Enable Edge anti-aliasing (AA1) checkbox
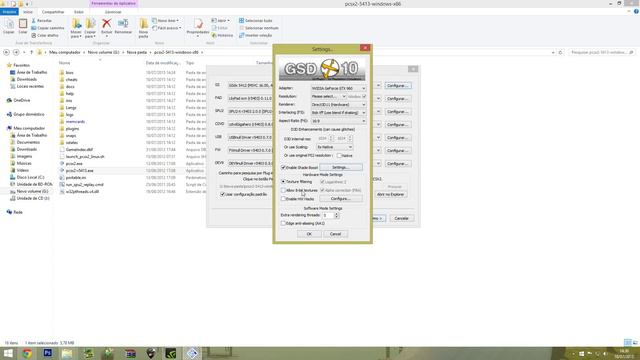The image size is (640, 360). (x=283, y=223)
